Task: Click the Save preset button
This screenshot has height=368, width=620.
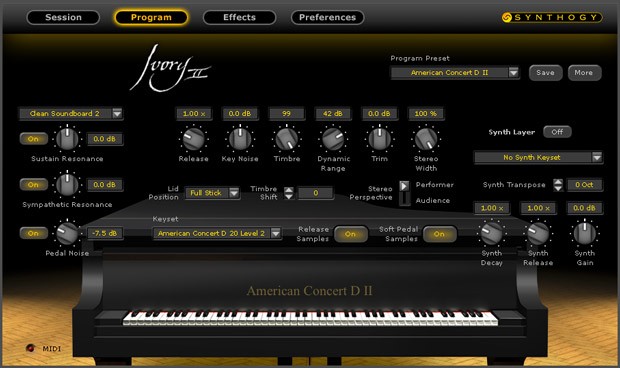Action: [545, 73]
